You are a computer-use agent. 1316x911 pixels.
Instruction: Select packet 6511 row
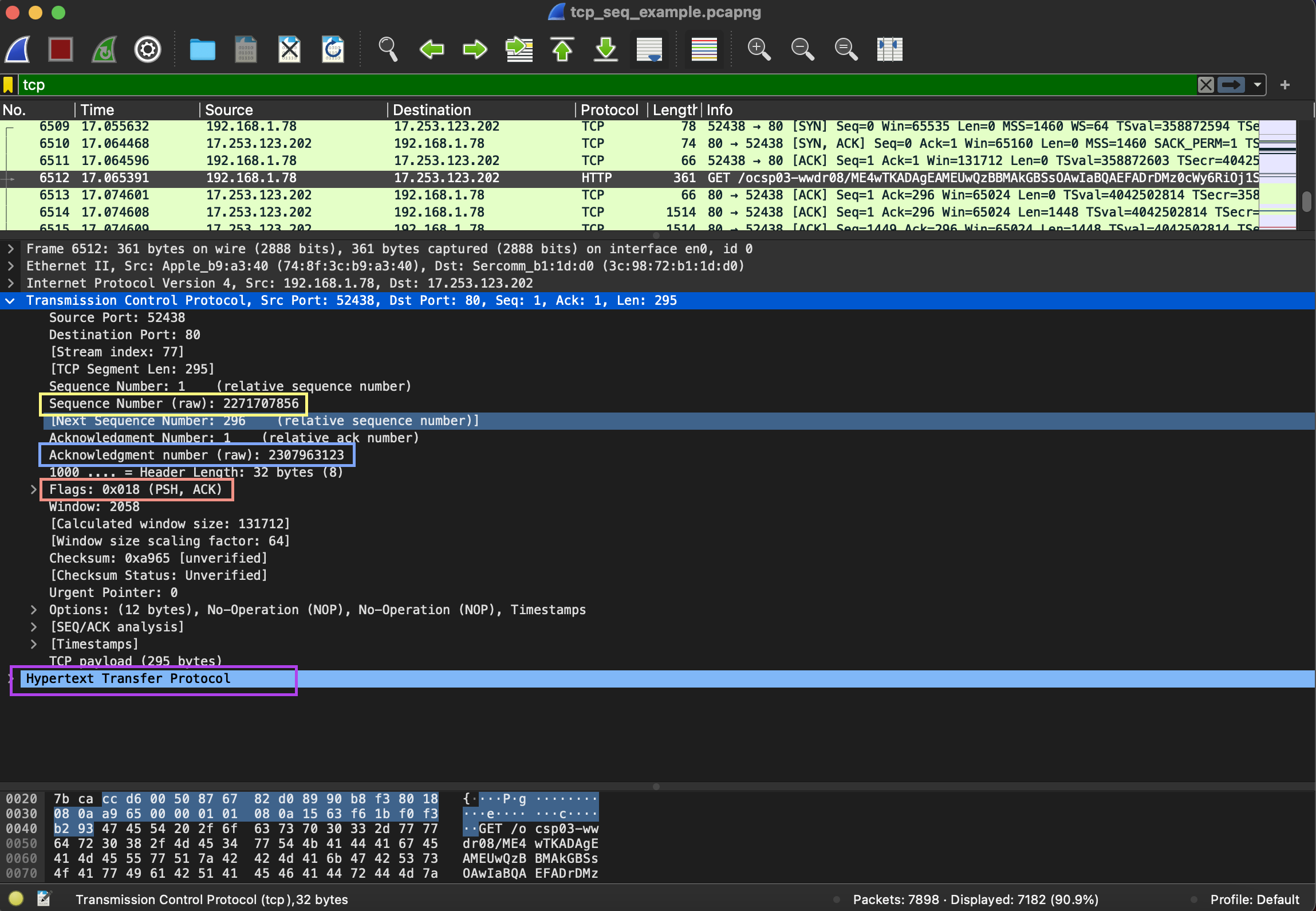coord(630,160)
